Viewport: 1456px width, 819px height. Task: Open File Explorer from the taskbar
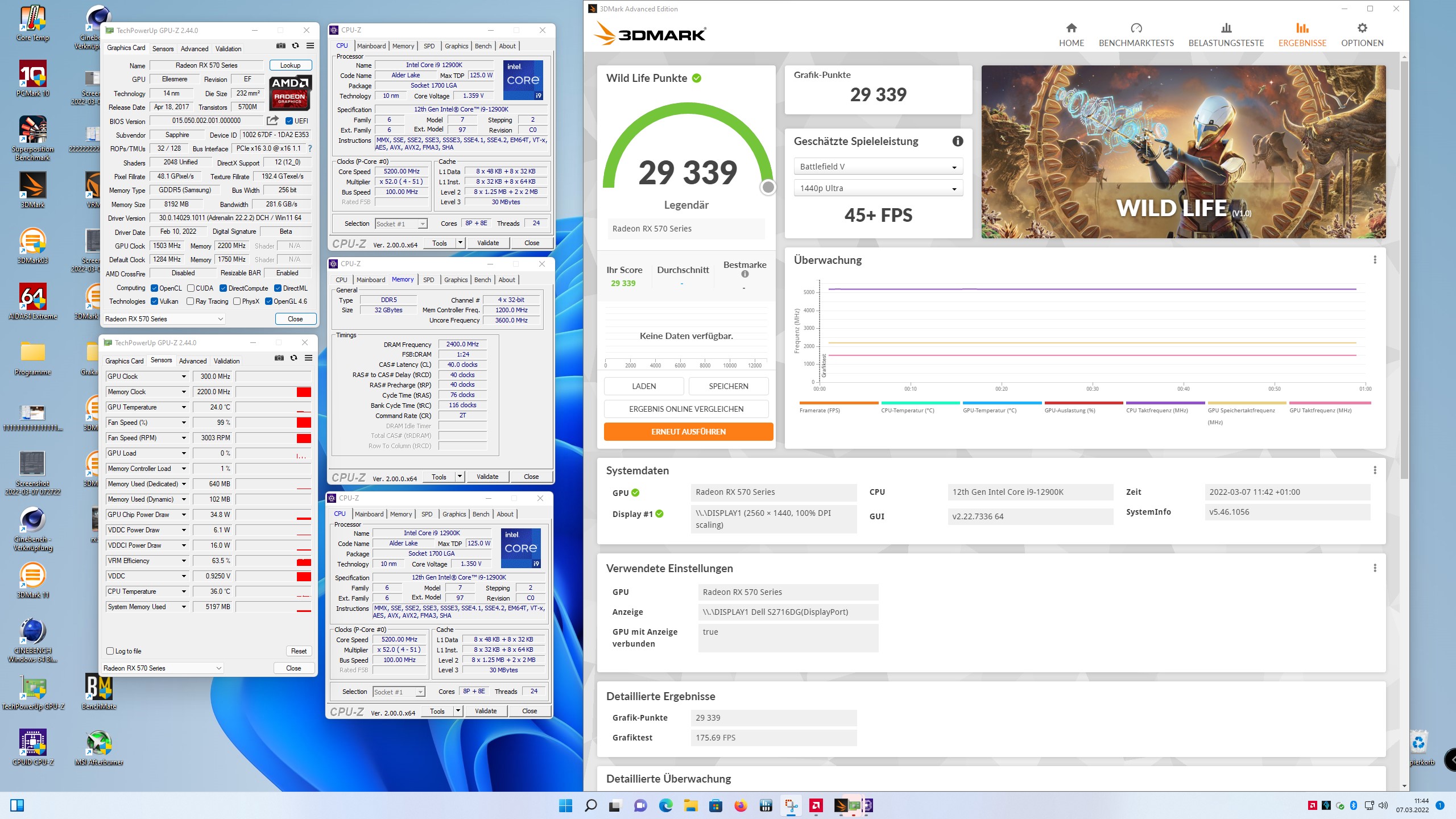click(x=690, y=805)
